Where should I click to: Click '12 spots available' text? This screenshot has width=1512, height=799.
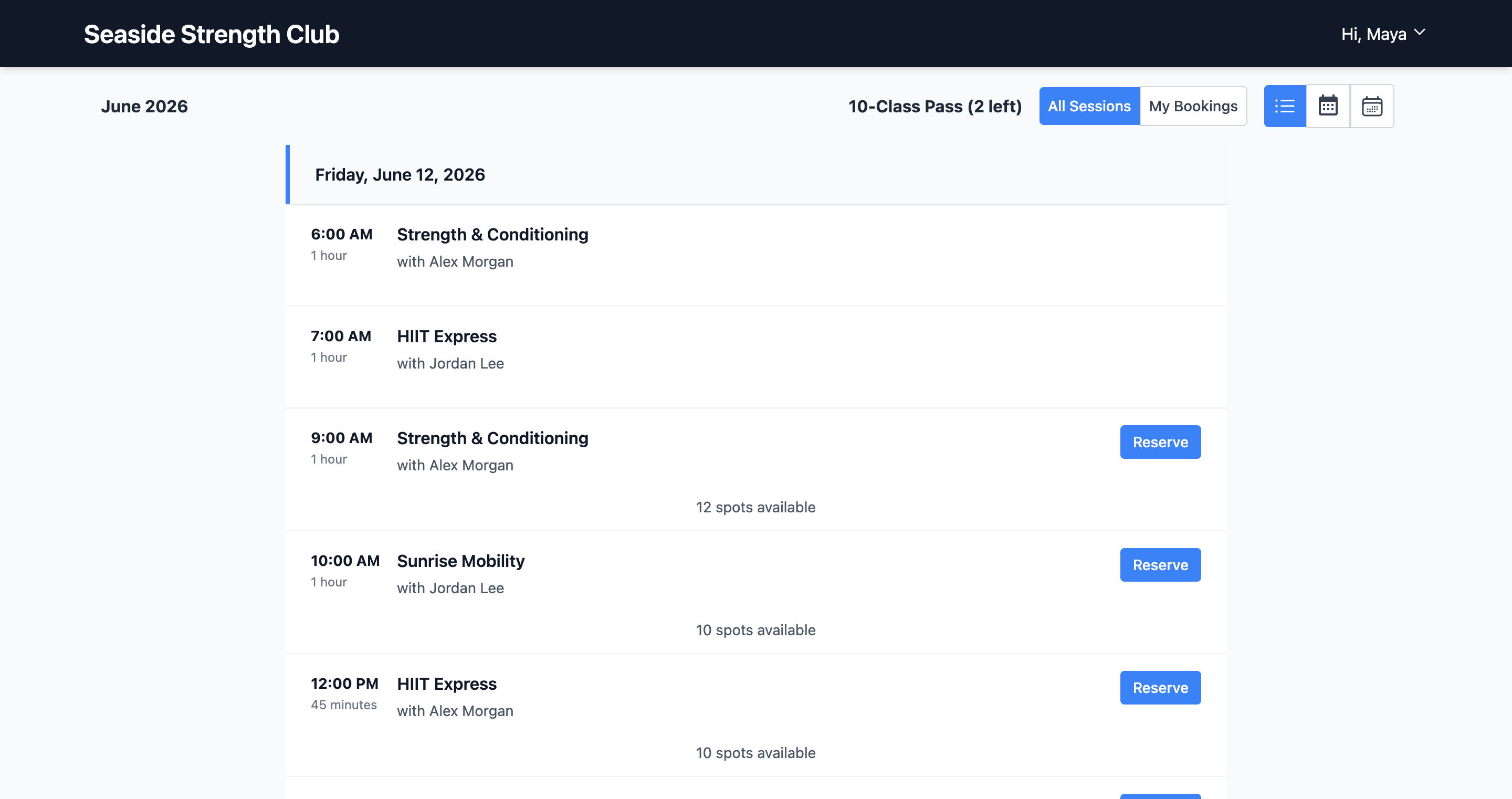(x=756, y=507)
